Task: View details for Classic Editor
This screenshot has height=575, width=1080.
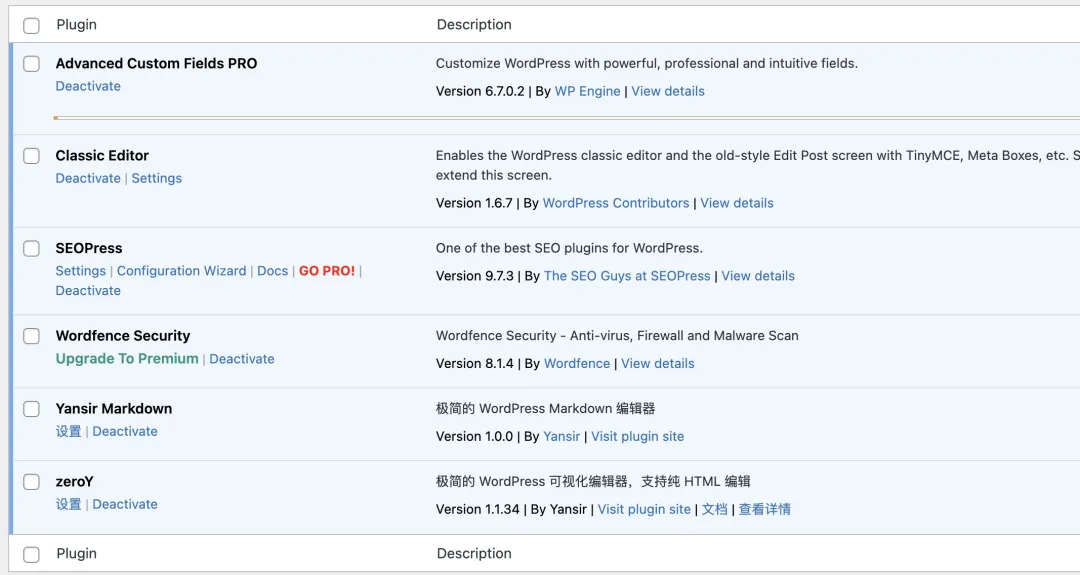Action: (x=737, y=203)
